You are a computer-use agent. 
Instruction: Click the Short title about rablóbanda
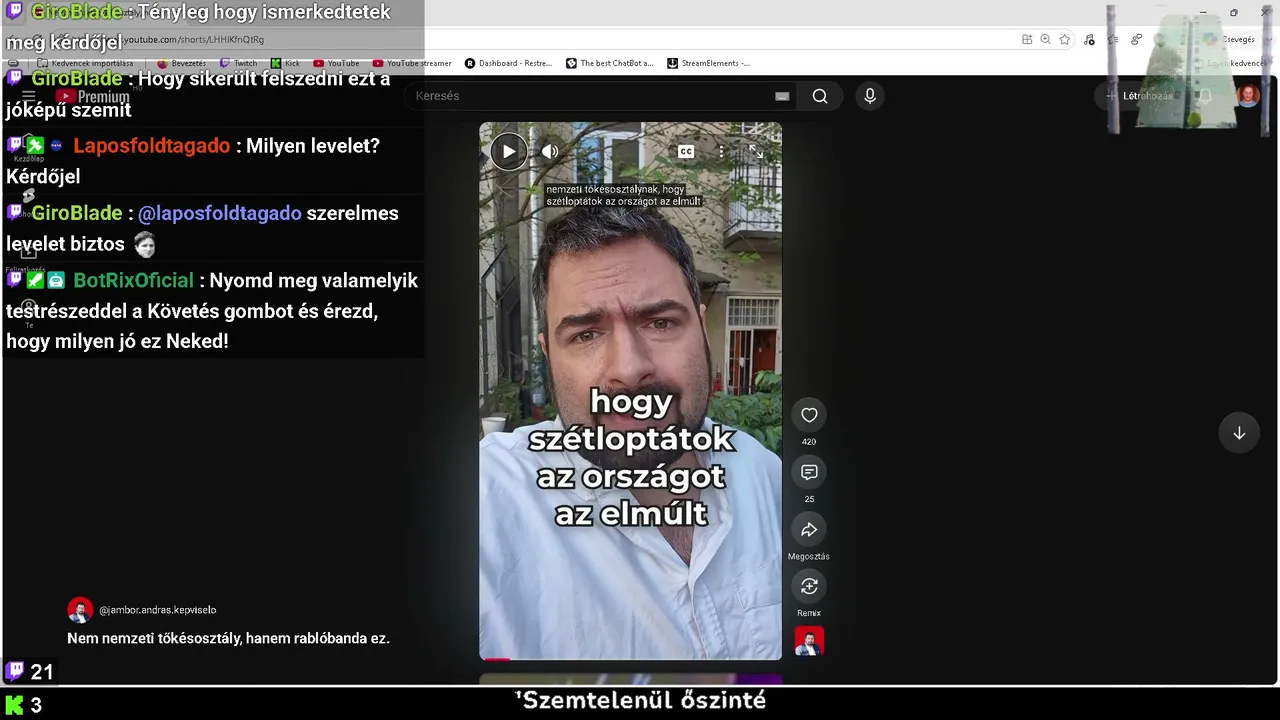point(228,638)
